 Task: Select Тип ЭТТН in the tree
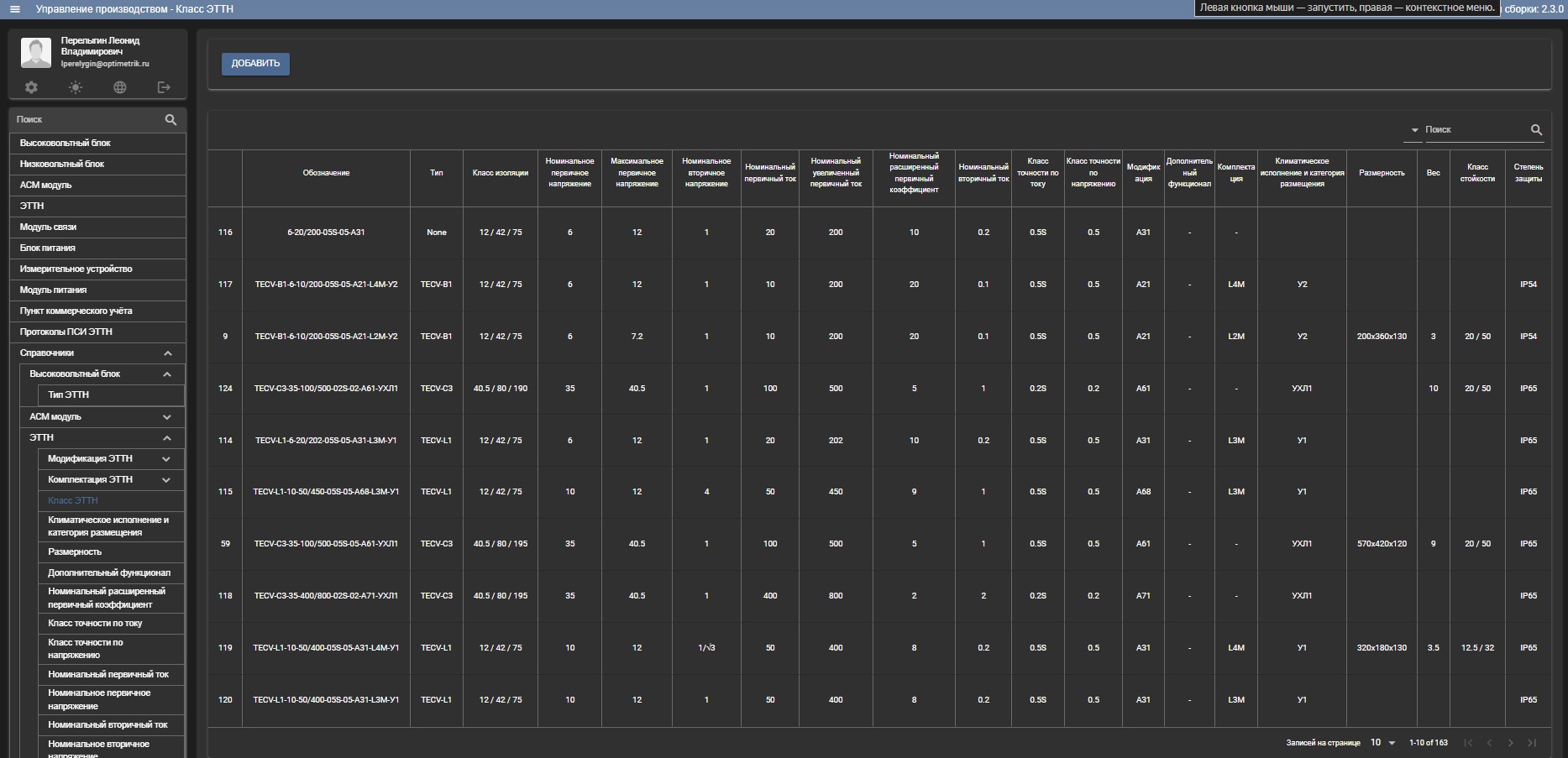(x=111, y=395)
